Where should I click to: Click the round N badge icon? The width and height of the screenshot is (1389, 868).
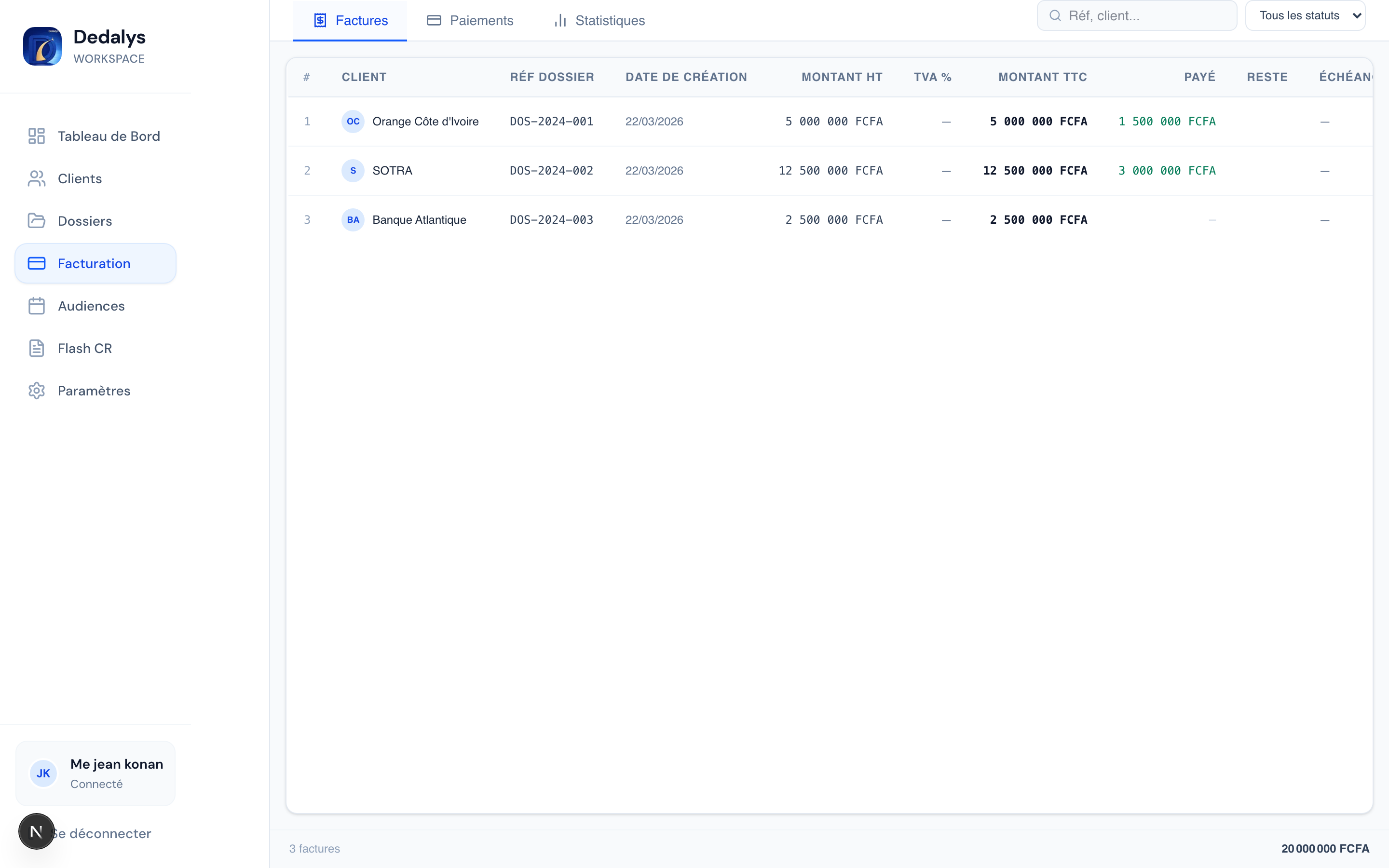[x=36, y=831]
